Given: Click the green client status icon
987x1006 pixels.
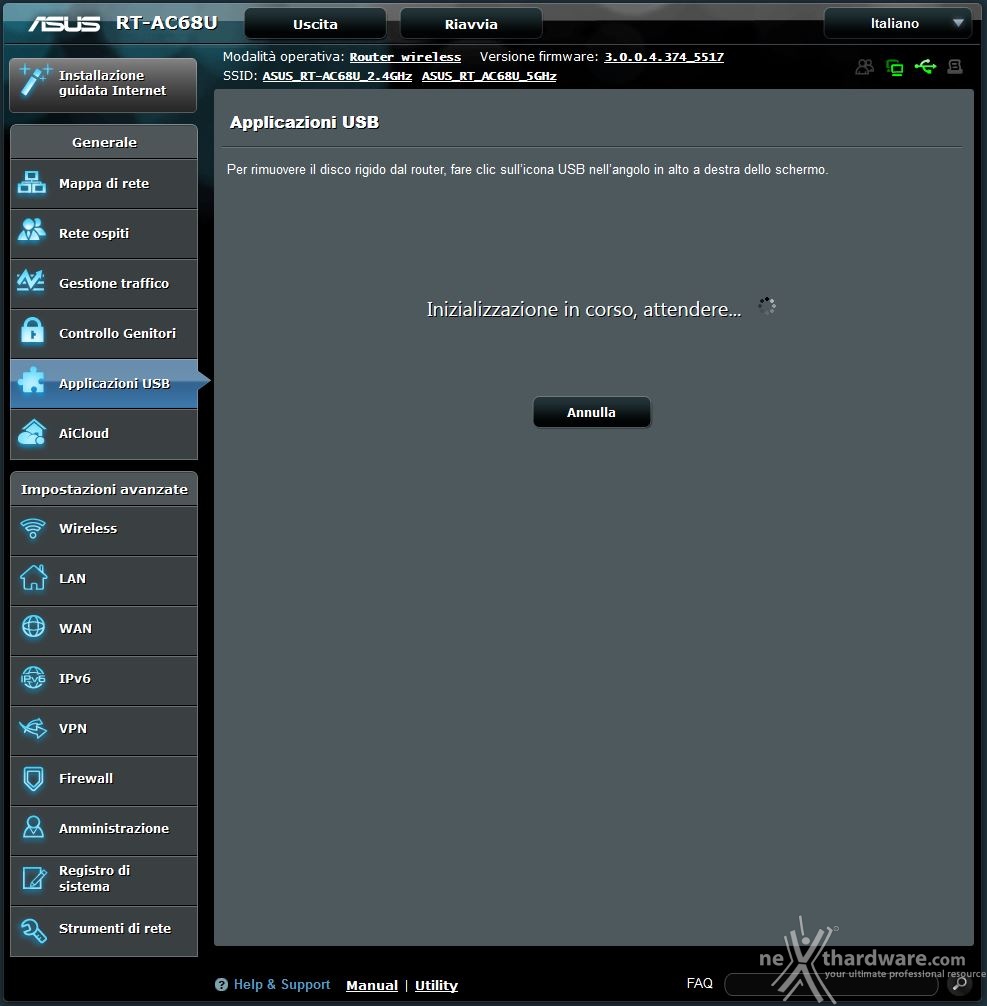Looking at the screenshot, I should 895,67.
